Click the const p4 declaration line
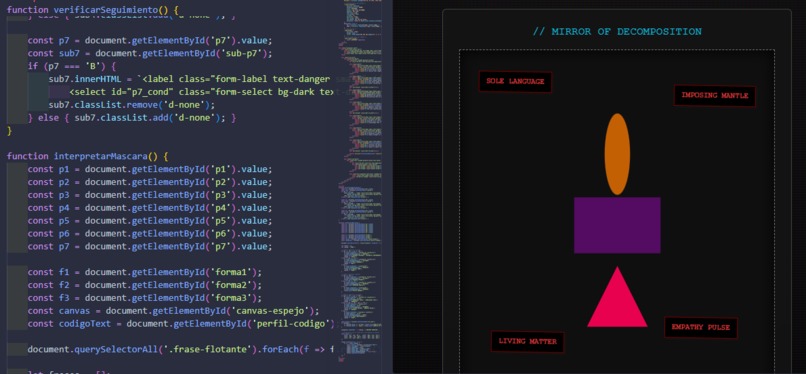806x374 pixels. click(x=150, y=208)
